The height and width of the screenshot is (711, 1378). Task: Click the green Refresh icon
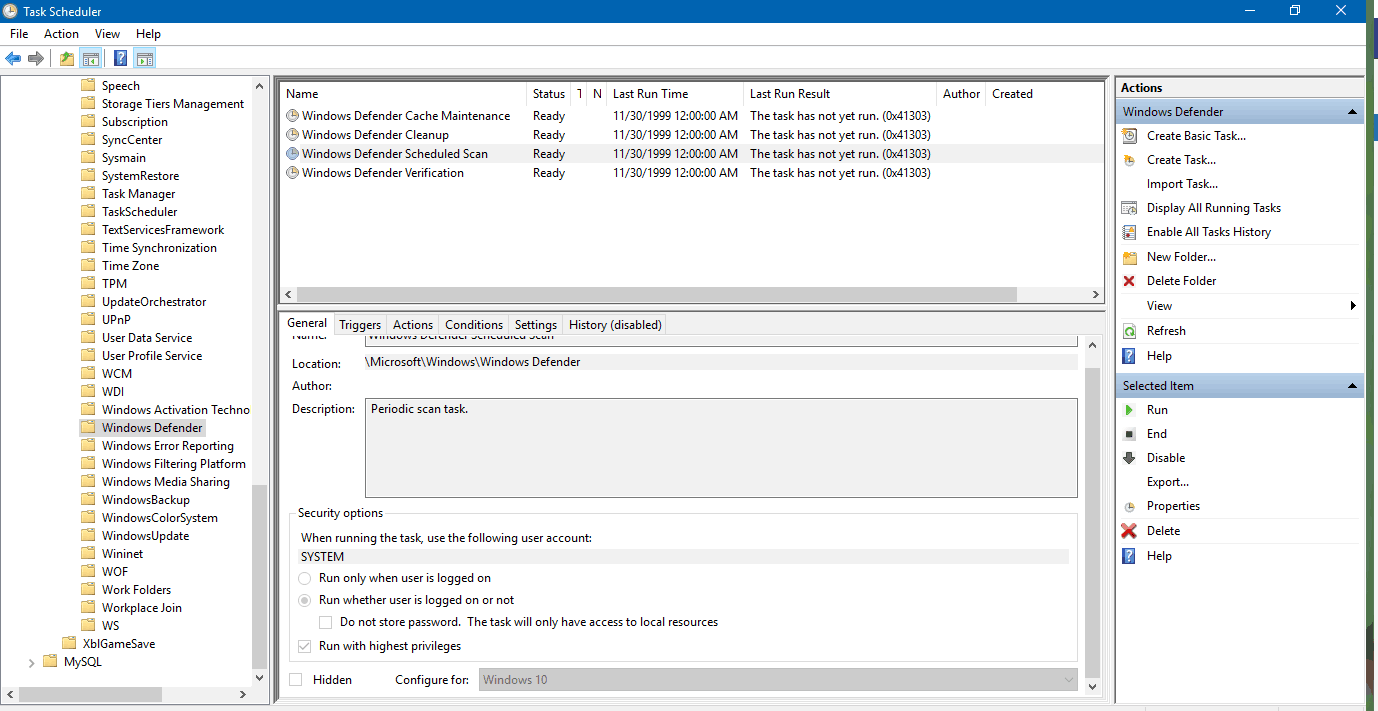[1129, 331]
